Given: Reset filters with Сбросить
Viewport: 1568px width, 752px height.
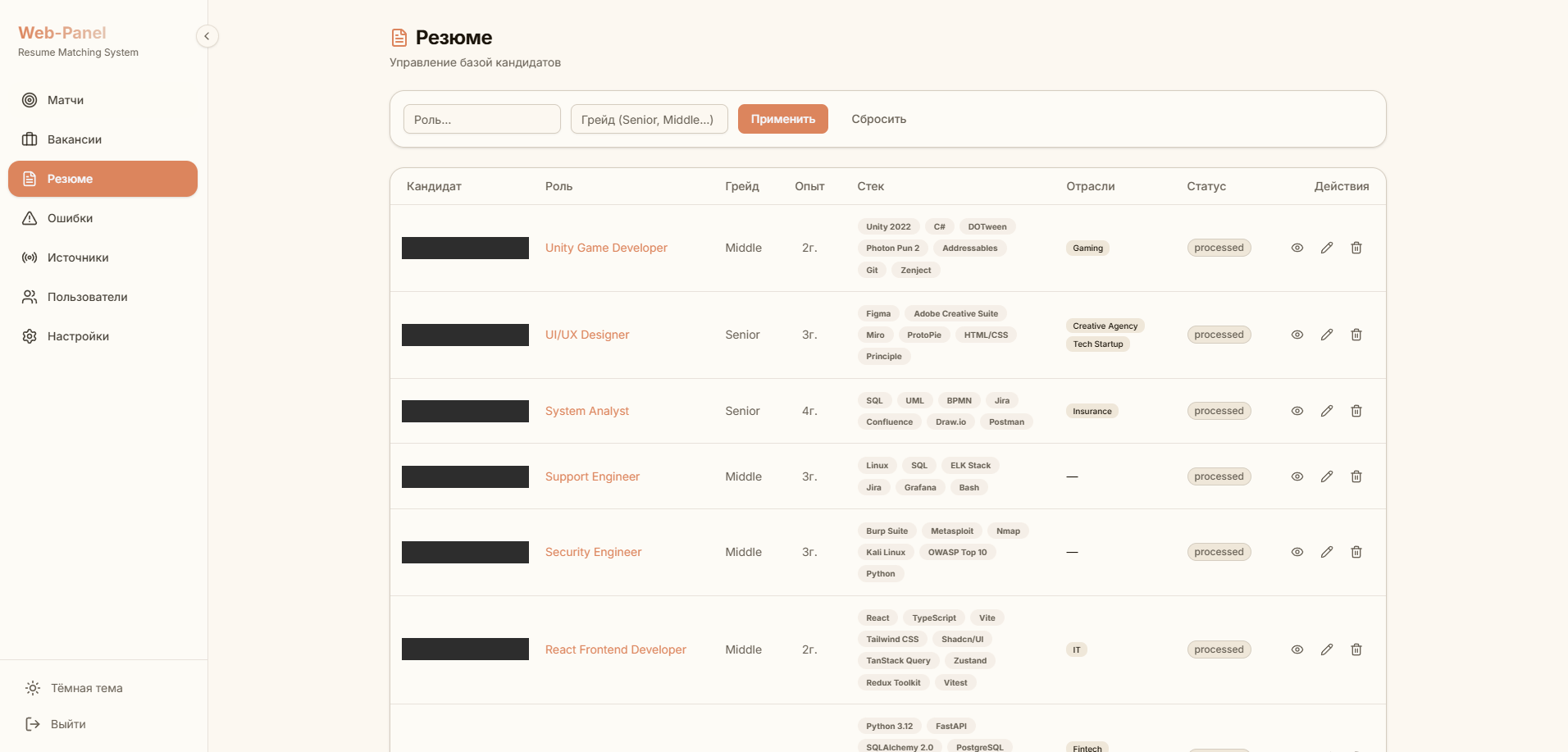Looking at the screenshot, I should (x=879, y=119).
